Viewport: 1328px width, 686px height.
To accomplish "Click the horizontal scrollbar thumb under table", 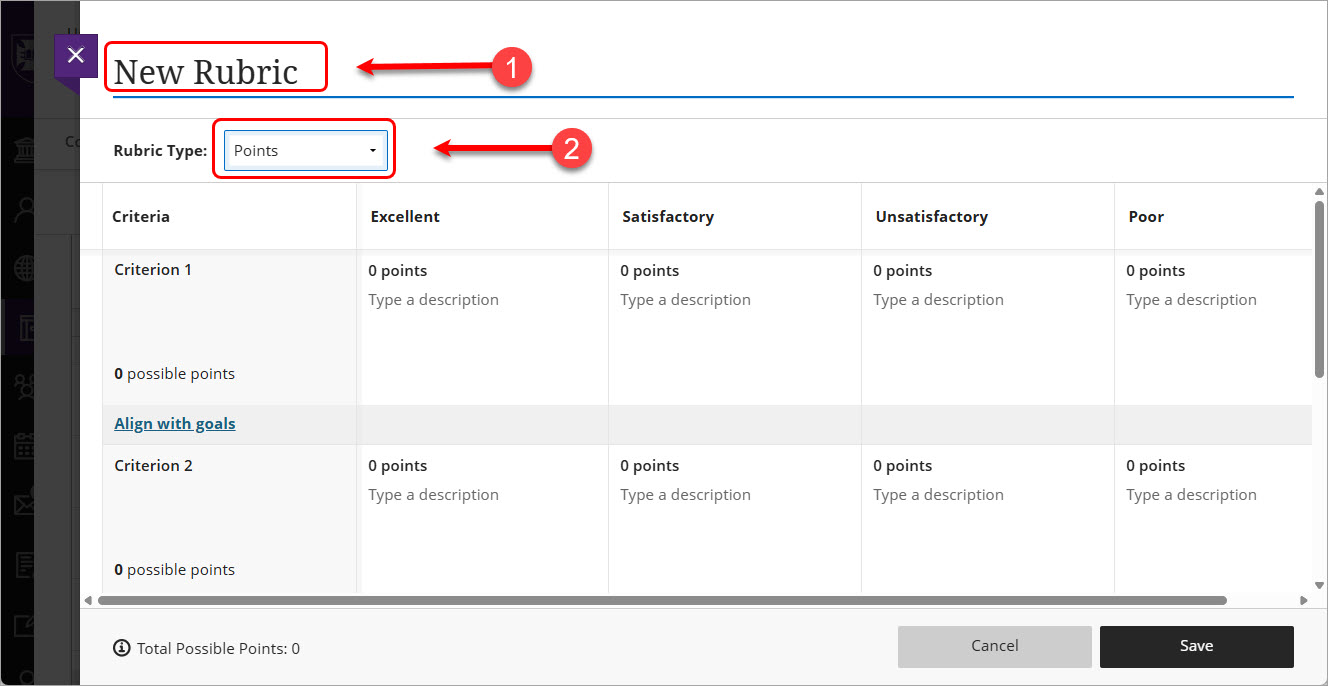I will coord(662,601).
